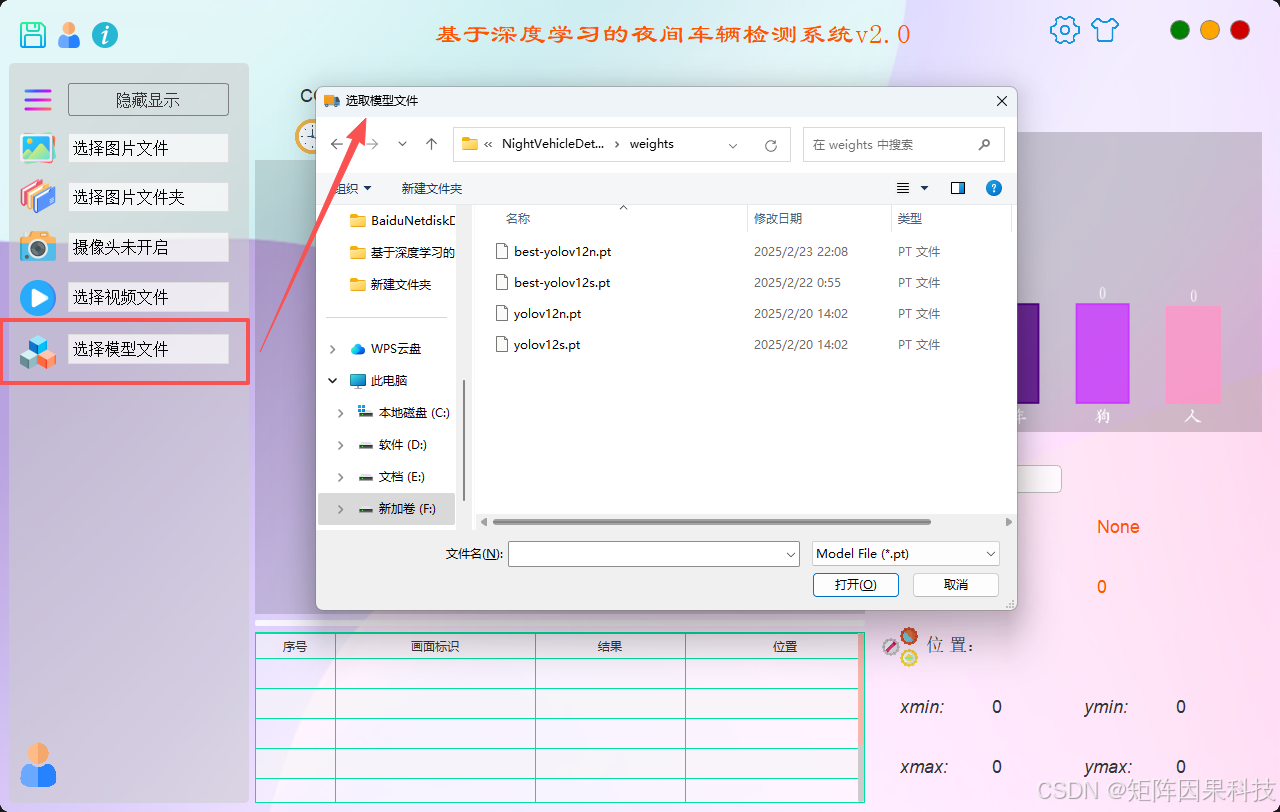Screen dimensions: 1280x812
Task: Click the 文件名 input field
Action: pos(653,554)
